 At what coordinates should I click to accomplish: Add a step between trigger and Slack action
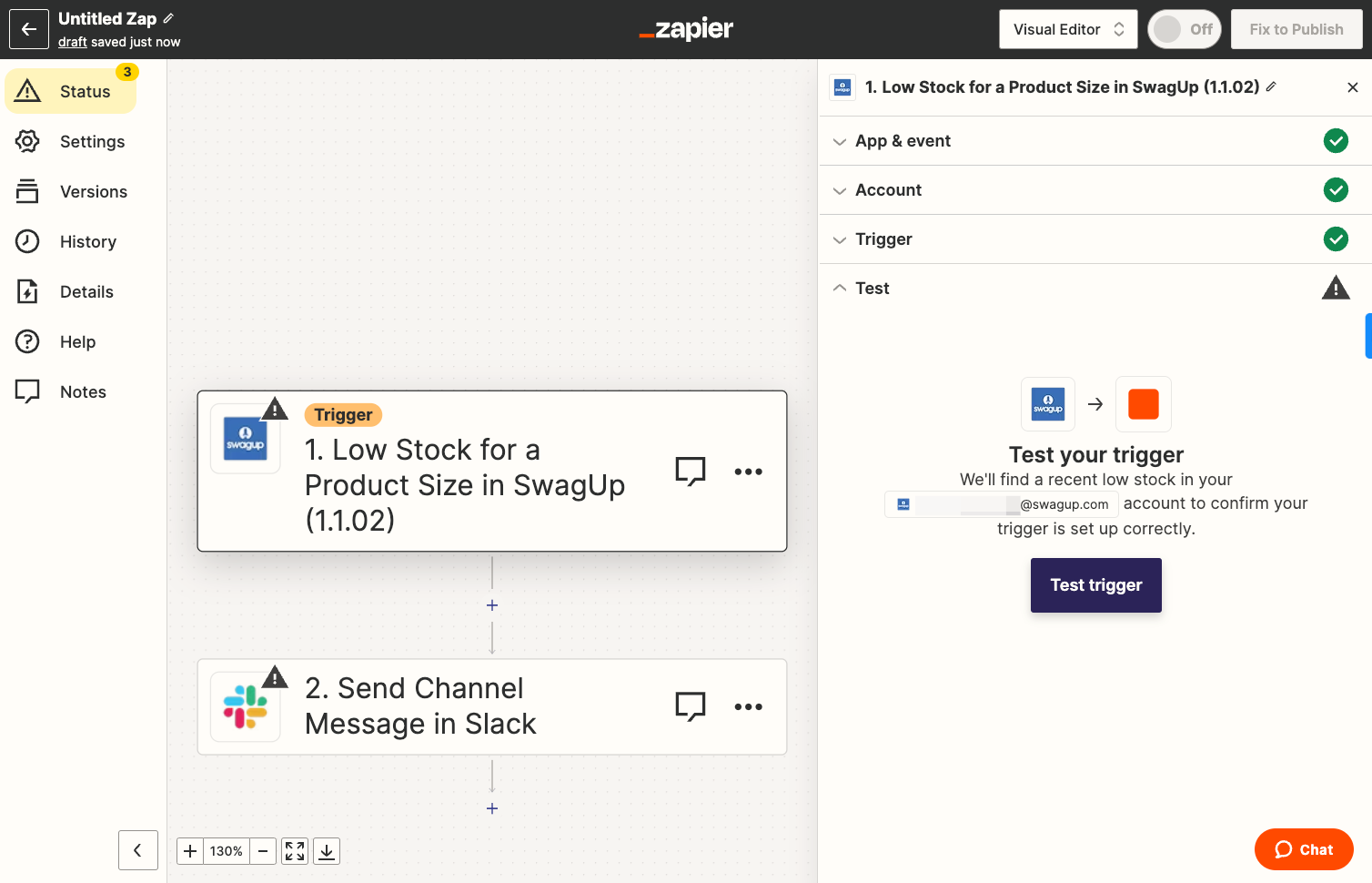tap(492, 605)
